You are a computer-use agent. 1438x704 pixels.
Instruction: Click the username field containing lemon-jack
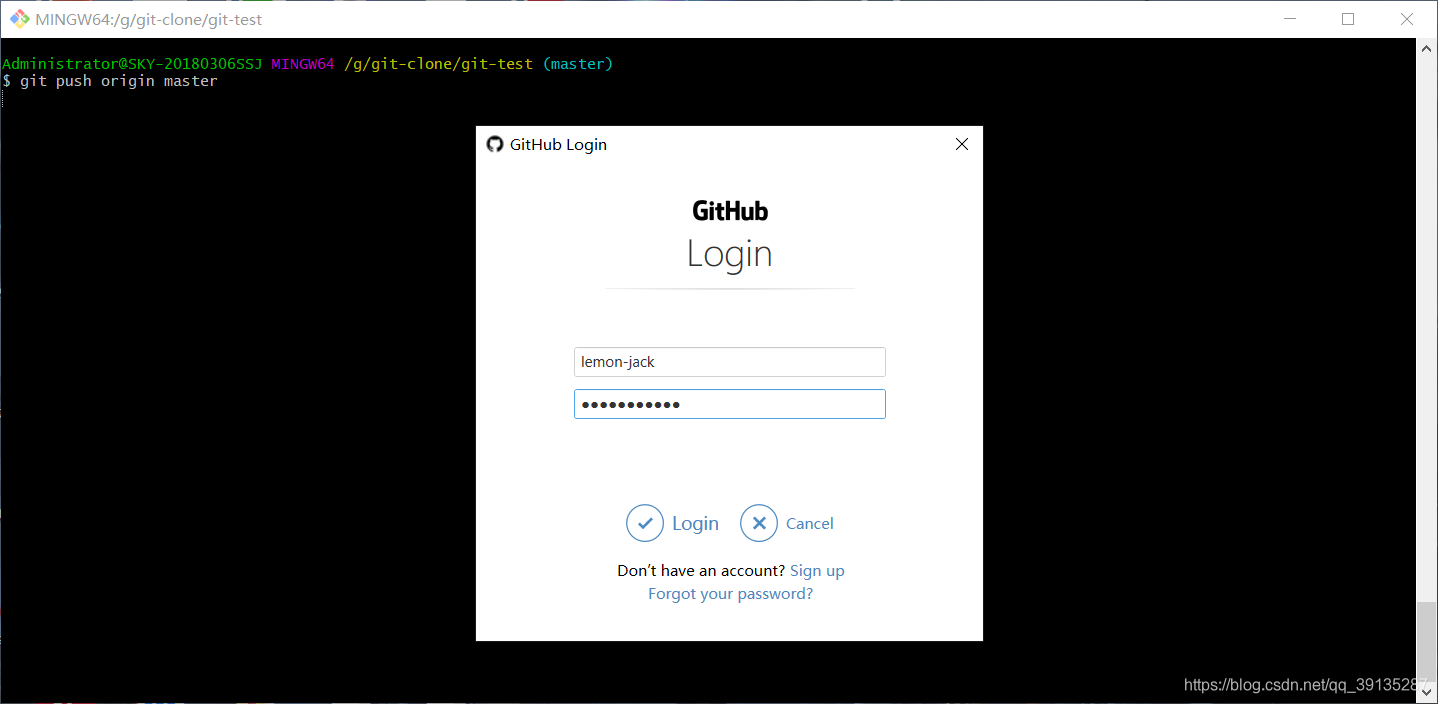730,362
